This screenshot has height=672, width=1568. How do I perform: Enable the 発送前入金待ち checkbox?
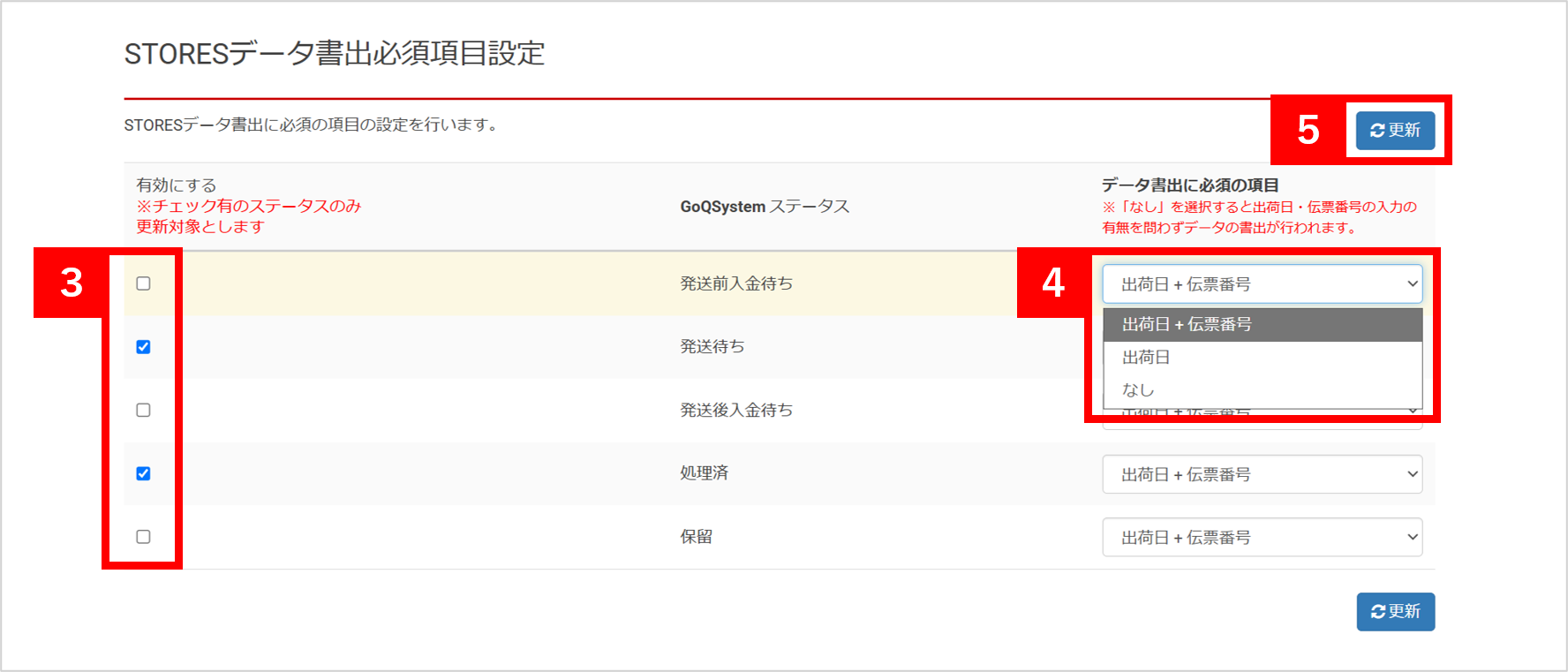[x=143, y=283]
